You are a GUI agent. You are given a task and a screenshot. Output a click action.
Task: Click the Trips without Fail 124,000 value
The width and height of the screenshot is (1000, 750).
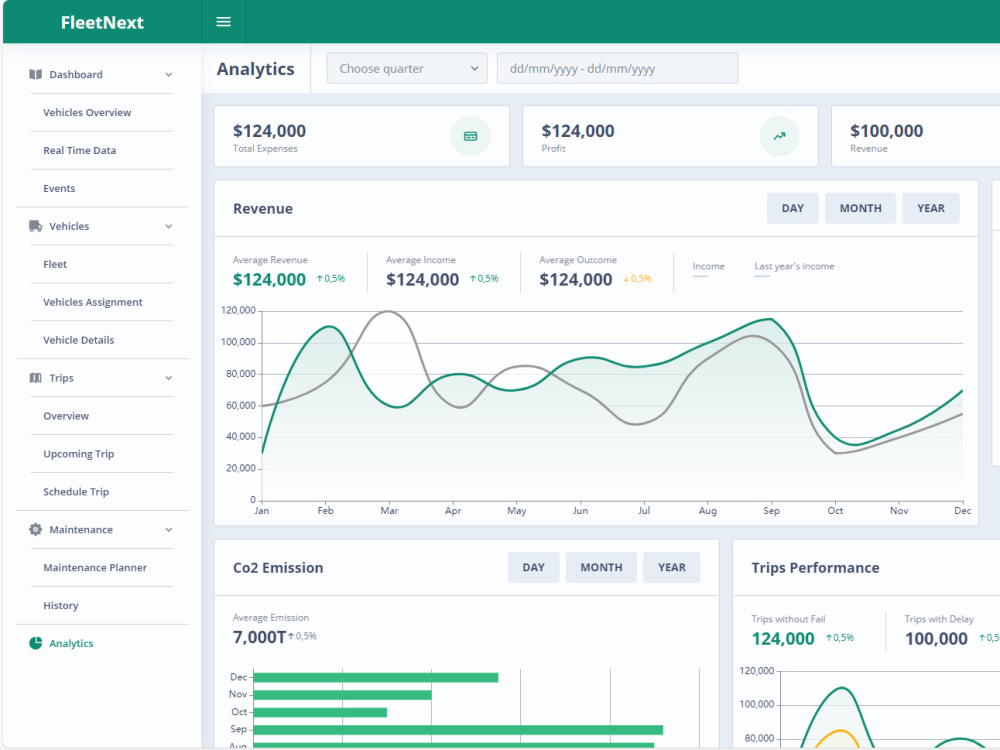tap(783, 638)
